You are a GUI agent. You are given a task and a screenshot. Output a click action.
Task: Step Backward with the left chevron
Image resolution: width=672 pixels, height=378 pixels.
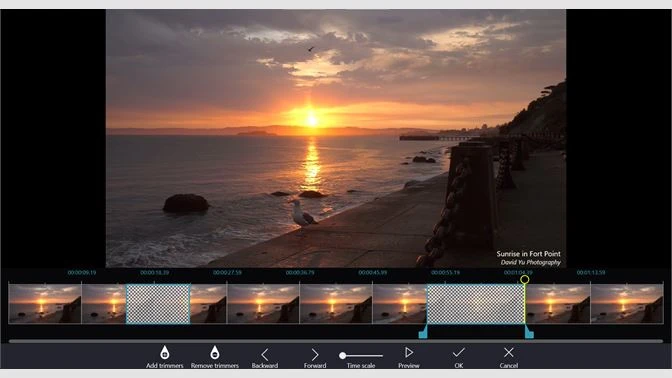pyautogui.click(x=264, y=354)
